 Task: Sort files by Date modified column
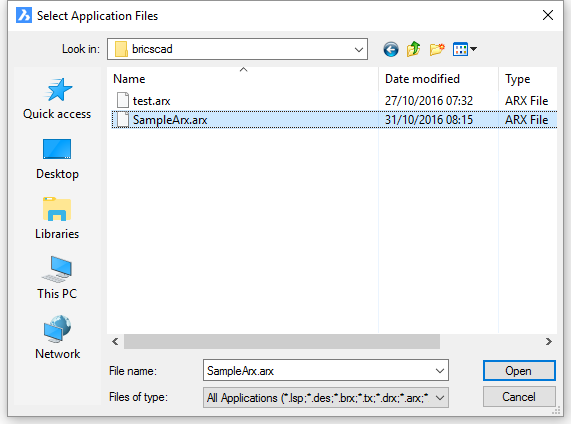coord(438,79)
